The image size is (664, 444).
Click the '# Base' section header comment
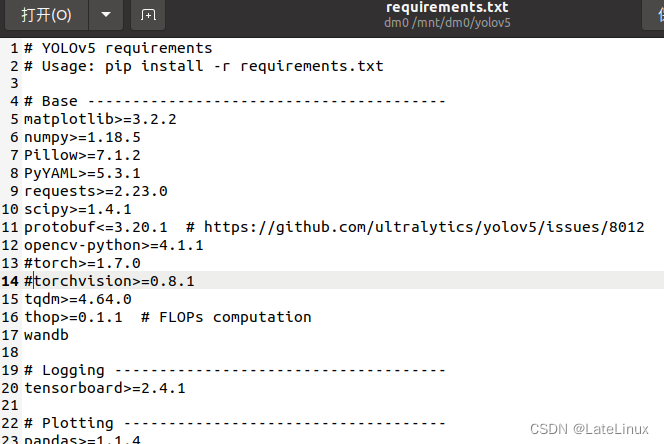[51, 101]
